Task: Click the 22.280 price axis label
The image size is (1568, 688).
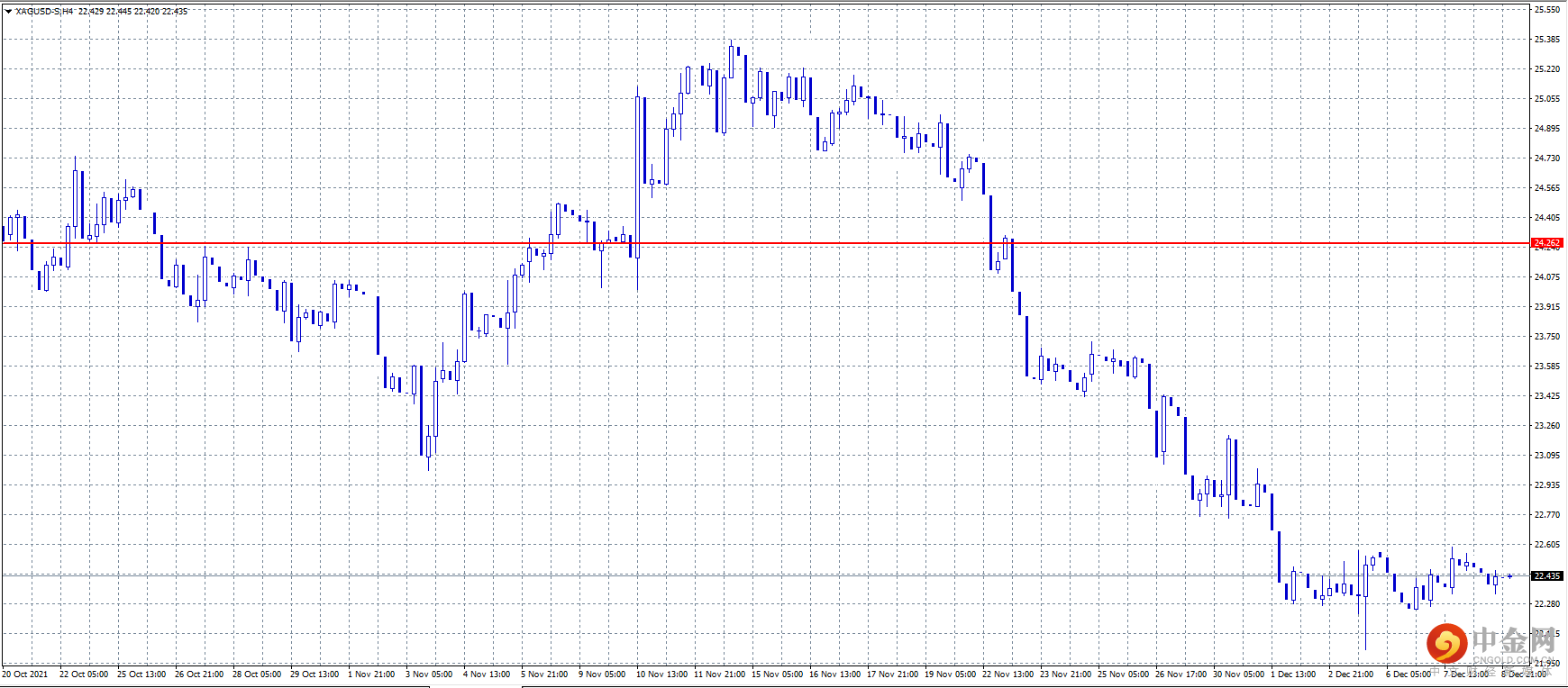Action: 1547,604
